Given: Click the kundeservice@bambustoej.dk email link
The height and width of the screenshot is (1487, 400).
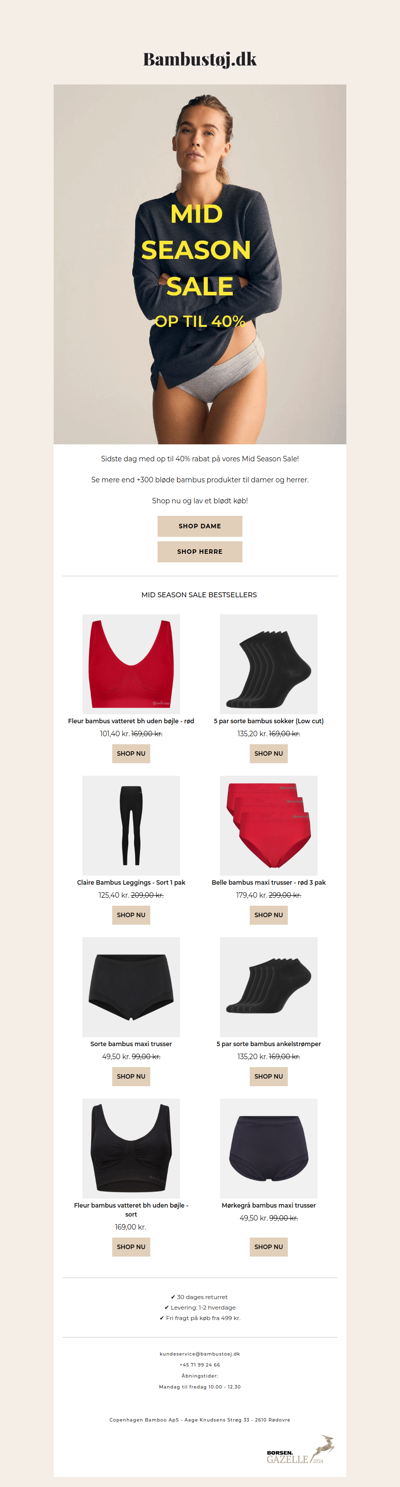Looking at the screenshot, I should pyautogui.click(x=200, y=1353).
